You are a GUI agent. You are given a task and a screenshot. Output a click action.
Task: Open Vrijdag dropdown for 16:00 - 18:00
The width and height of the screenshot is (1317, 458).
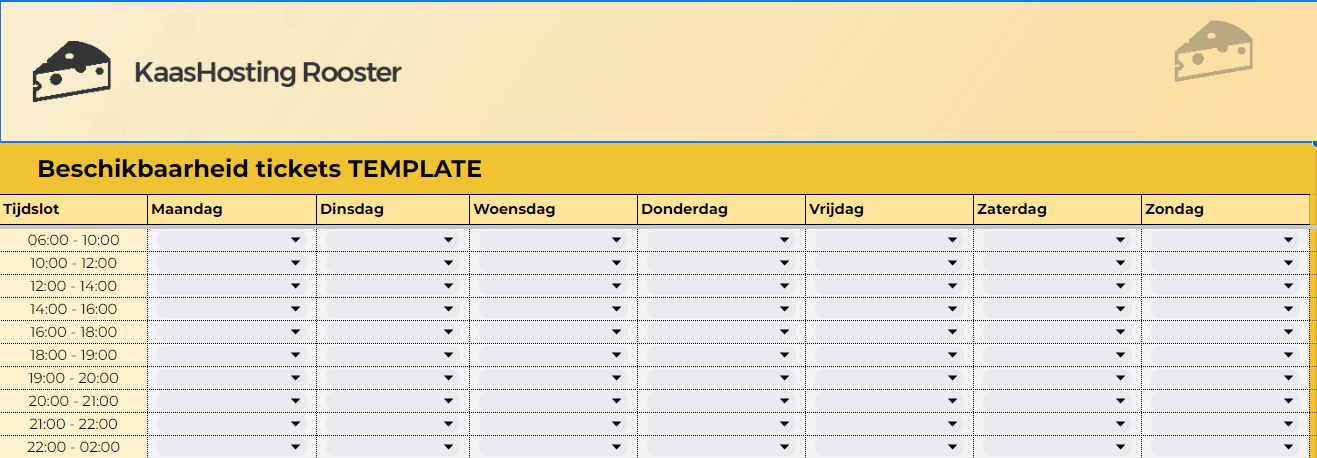pyautogui.click(x=953, y=332)
